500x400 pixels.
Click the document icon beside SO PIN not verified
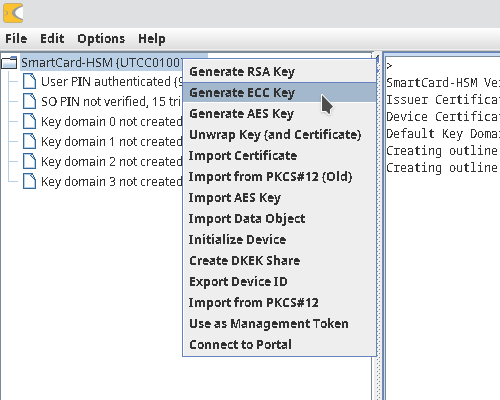[x=29, y=101]
